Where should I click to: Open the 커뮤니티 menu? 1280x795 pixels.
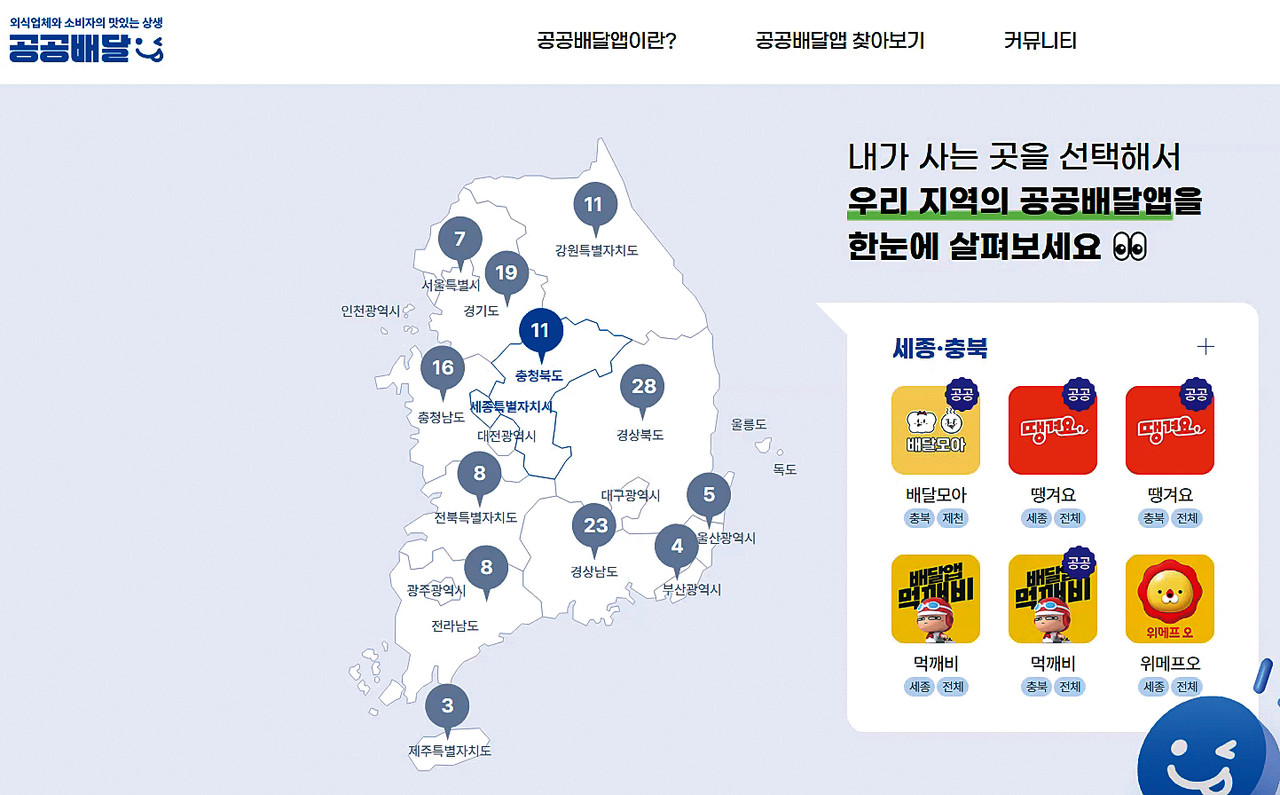[1040, 41]
